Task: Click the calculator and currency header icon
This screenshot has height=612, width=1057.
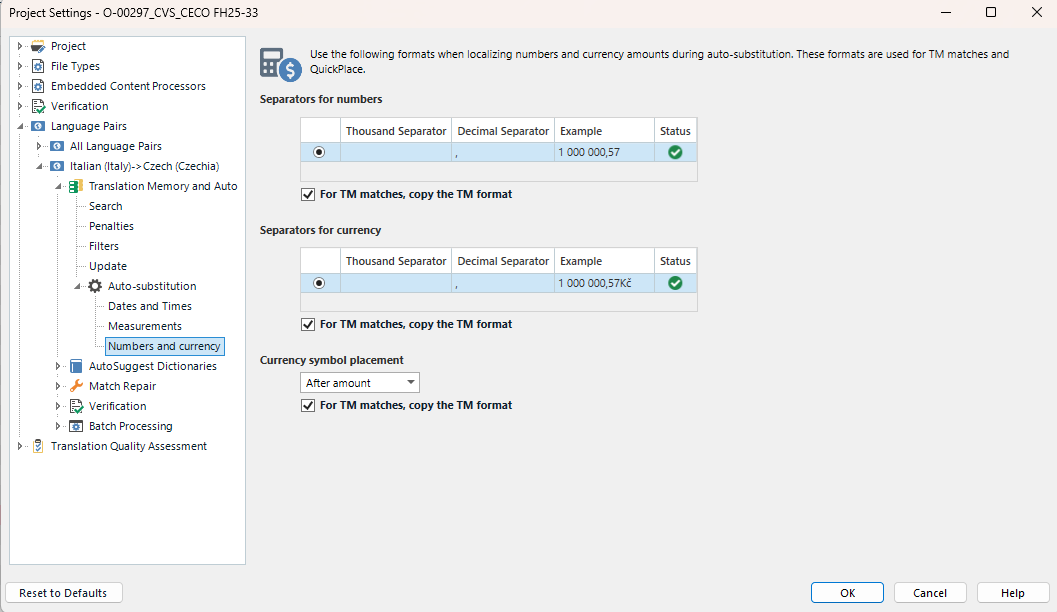Action: click(280, 65)
